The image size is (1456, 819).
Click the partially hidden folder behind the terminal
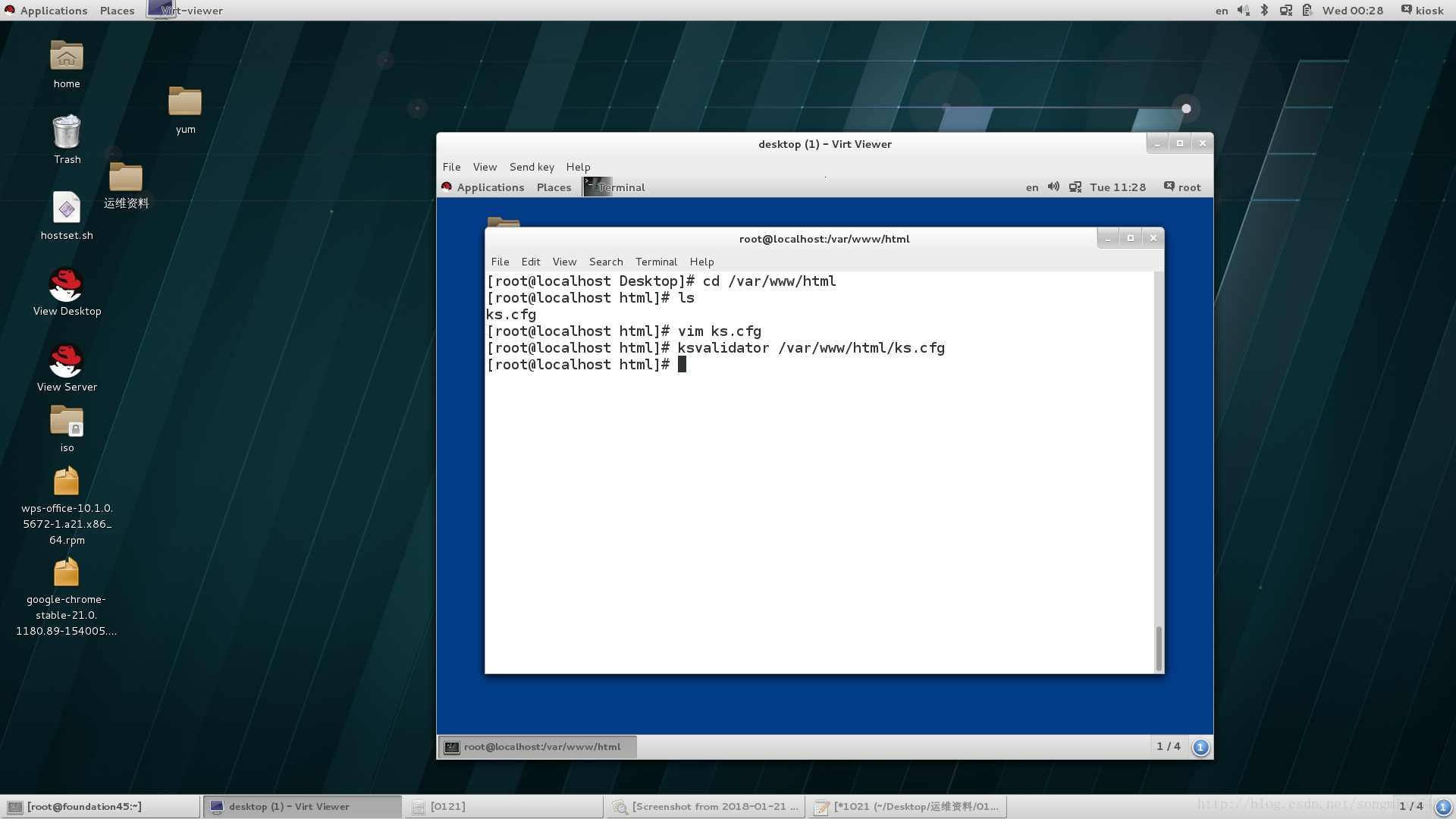pyautogui.click(x=504, y=221)
